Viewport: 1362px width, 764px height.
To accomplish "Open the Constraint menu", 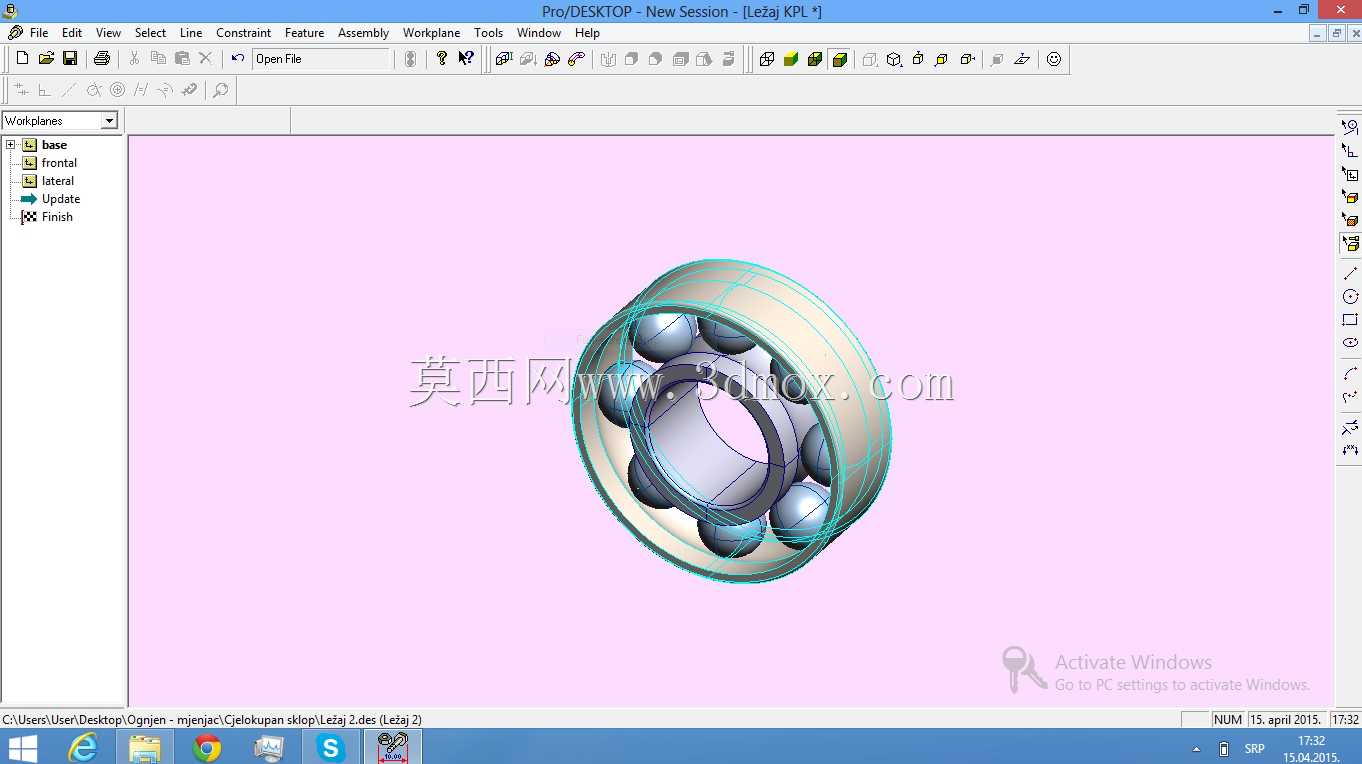I will tap(244, 33).
